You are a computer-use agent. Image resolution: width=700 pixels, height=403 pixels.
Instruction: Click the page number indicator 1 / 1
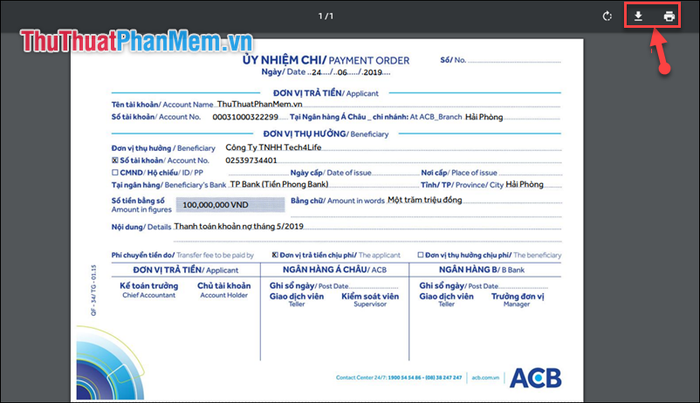(x=326, y=16)
